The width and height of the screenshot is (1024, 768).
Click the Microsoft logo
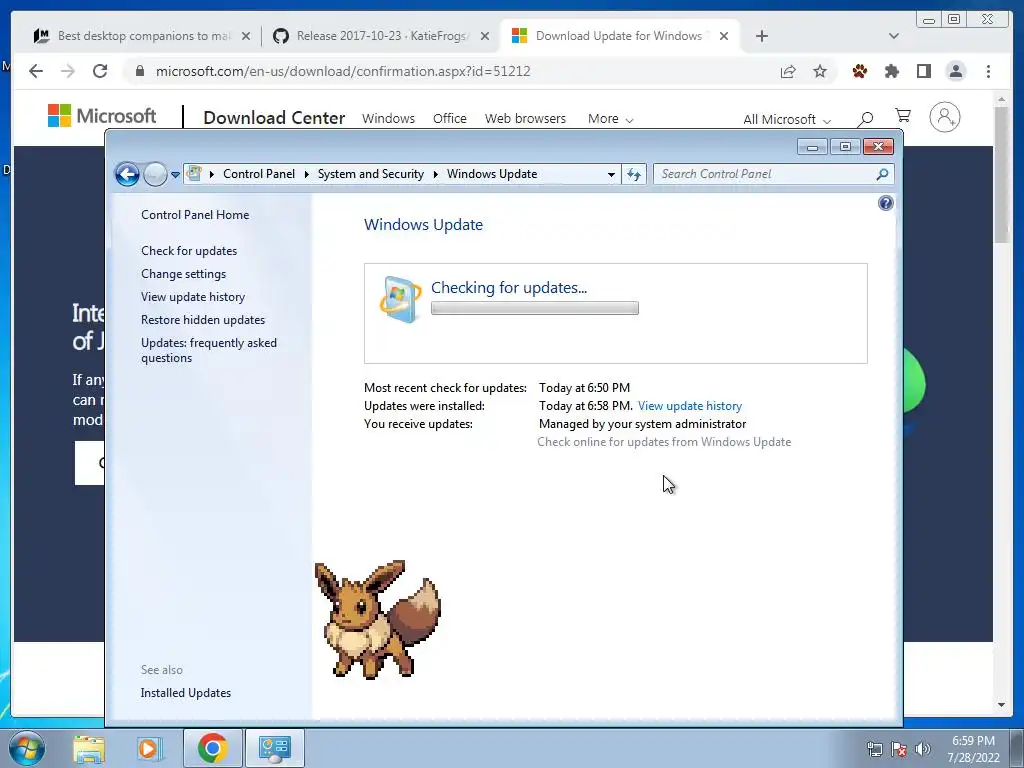(x=102, y=116)
